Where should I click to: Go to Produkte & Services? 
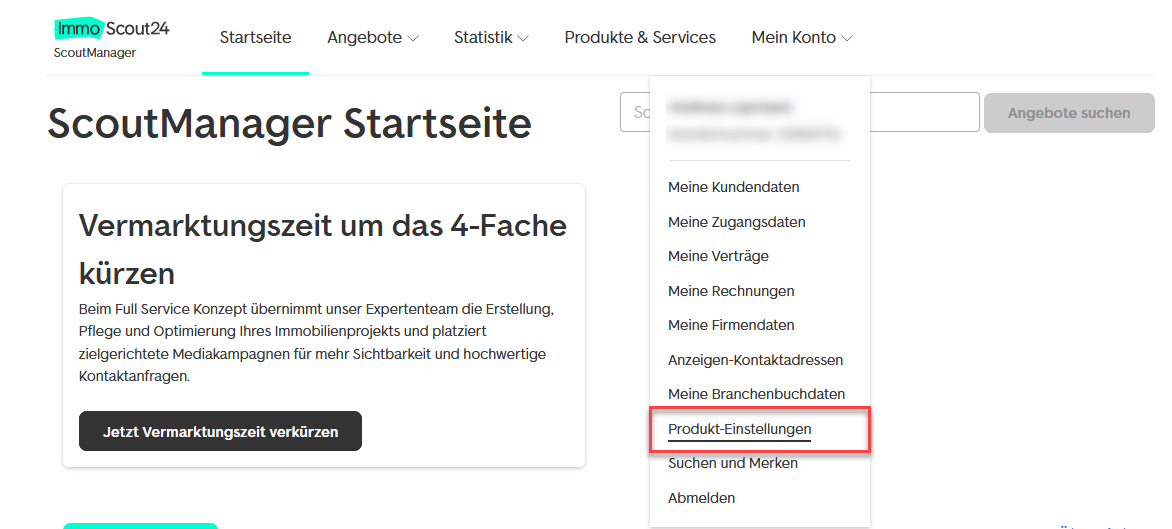point(640,38)
